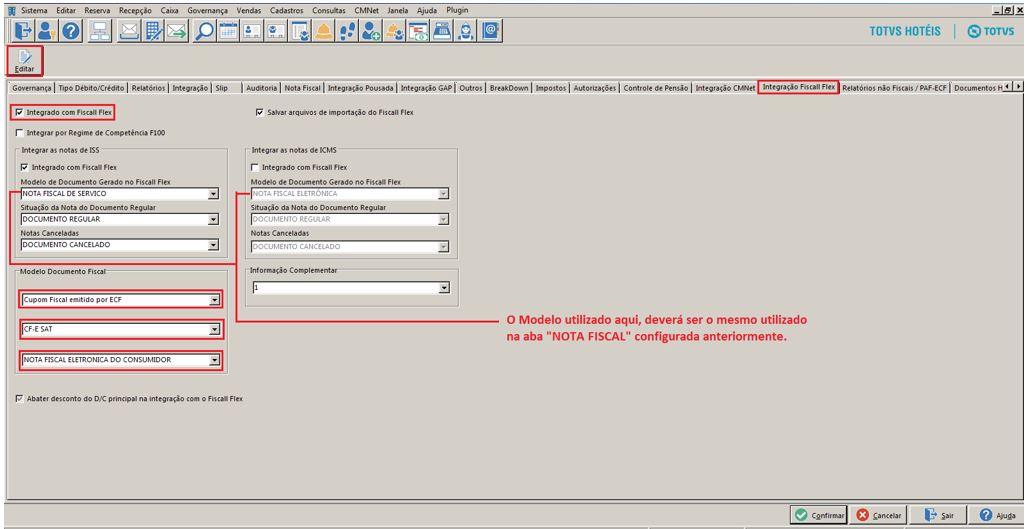The image size is (1027, 529).
Task: Switch to the Impostos tab
Action: (550, 87)
